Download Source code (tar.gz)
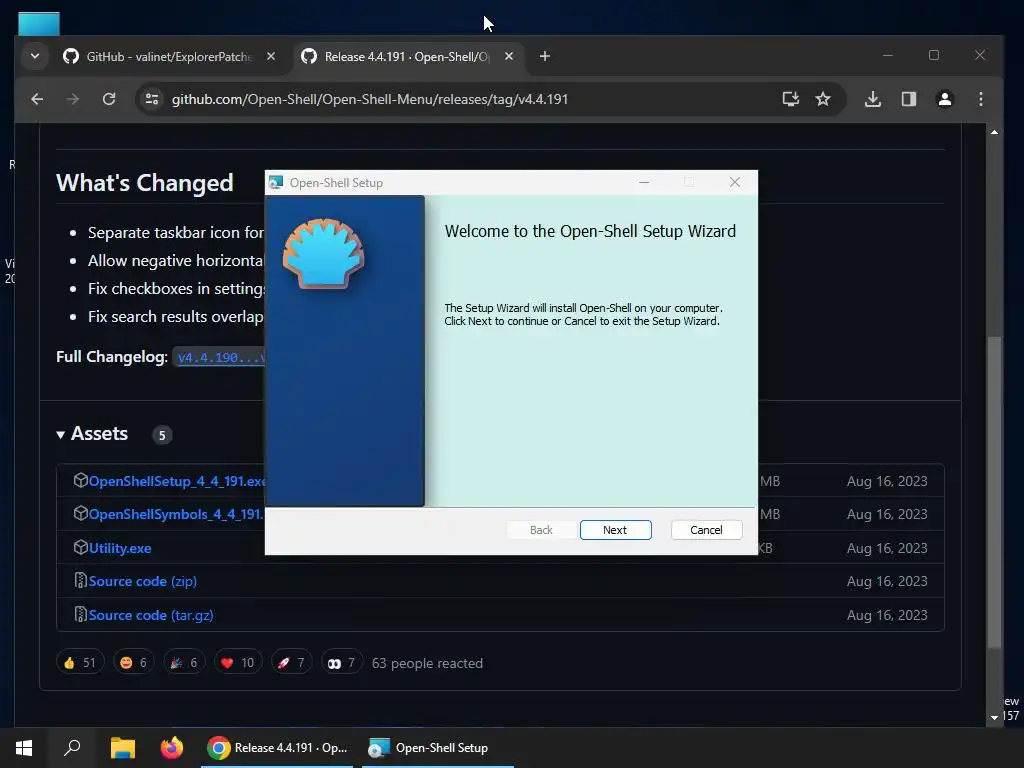1024x768 pixels. tap(151, 615)
